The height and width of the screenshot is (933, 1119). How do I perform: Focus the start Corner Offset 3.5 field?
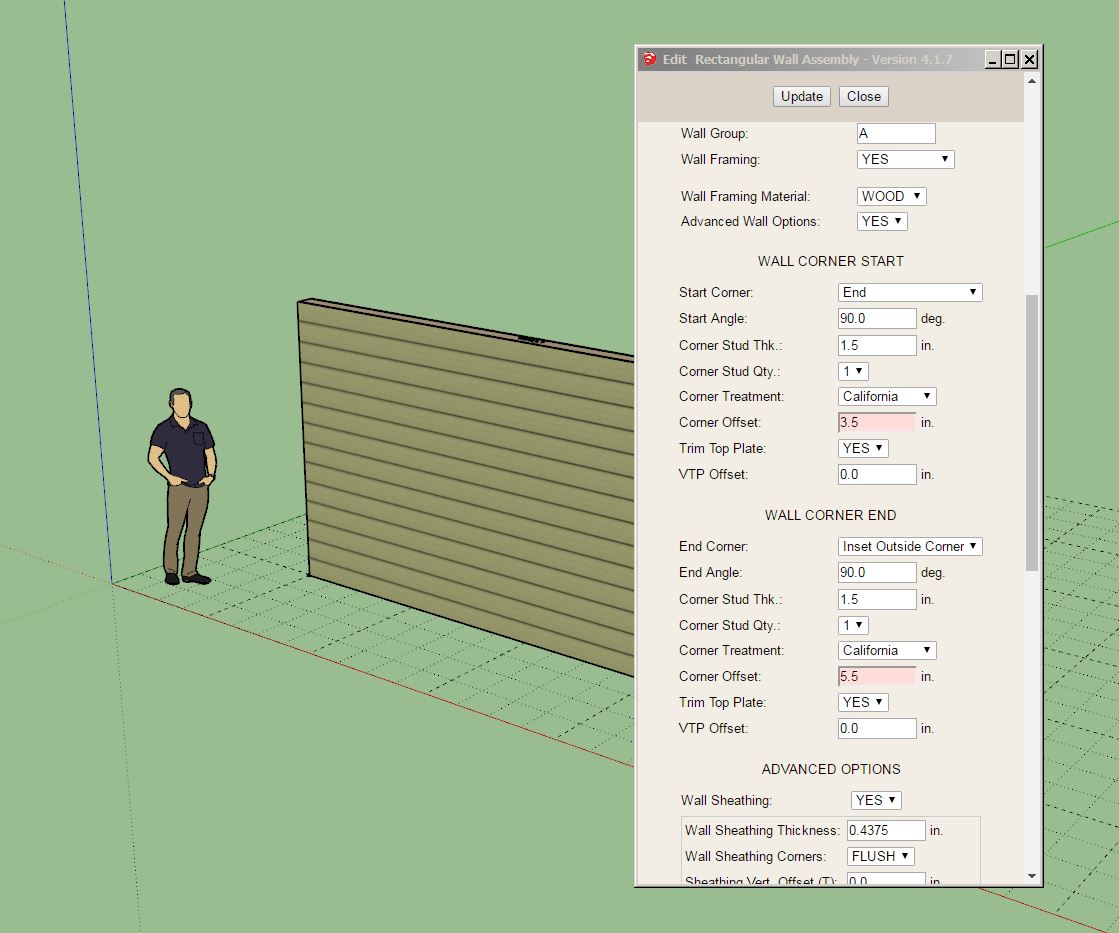coord(877,422)
